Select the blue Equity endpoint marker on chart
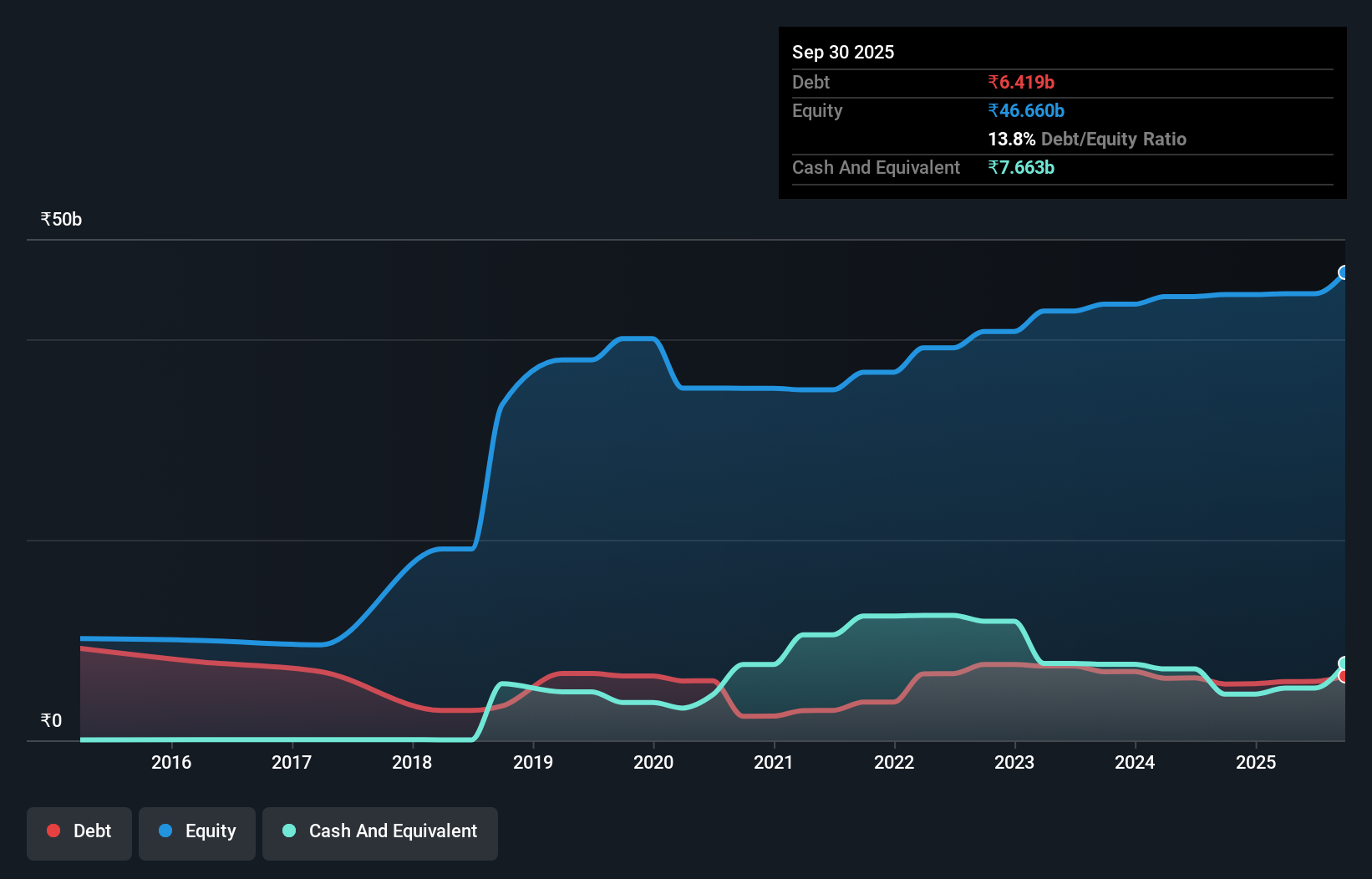Screen dimensions: 1372x879 click(x=1344, y=272)
